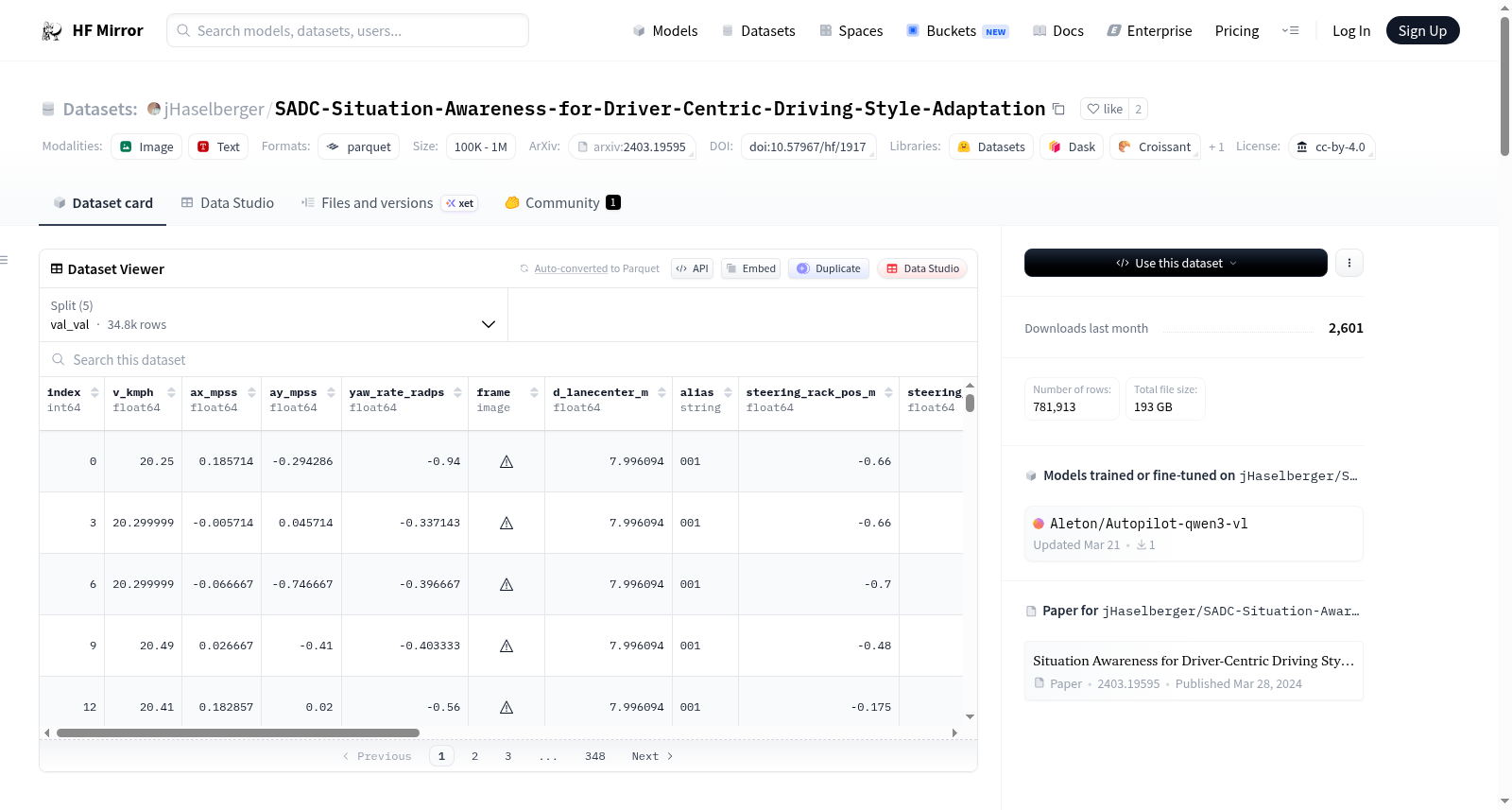Go to Pricing page
Viewport: 1512px width, 810px height.
pyautogui.click(x=1237, y=30)
